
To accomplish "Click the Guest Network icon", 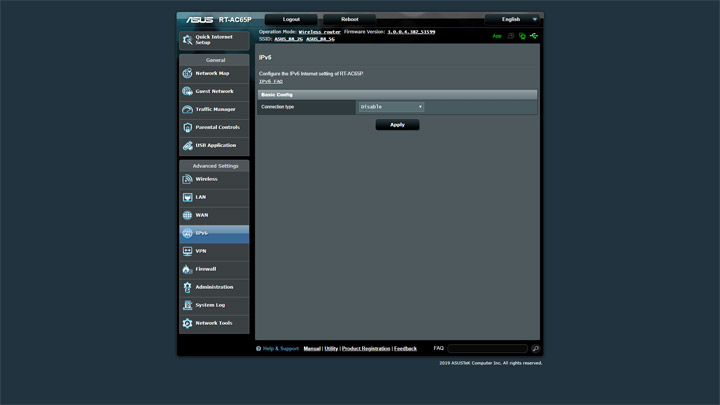I will pos(187,91).
